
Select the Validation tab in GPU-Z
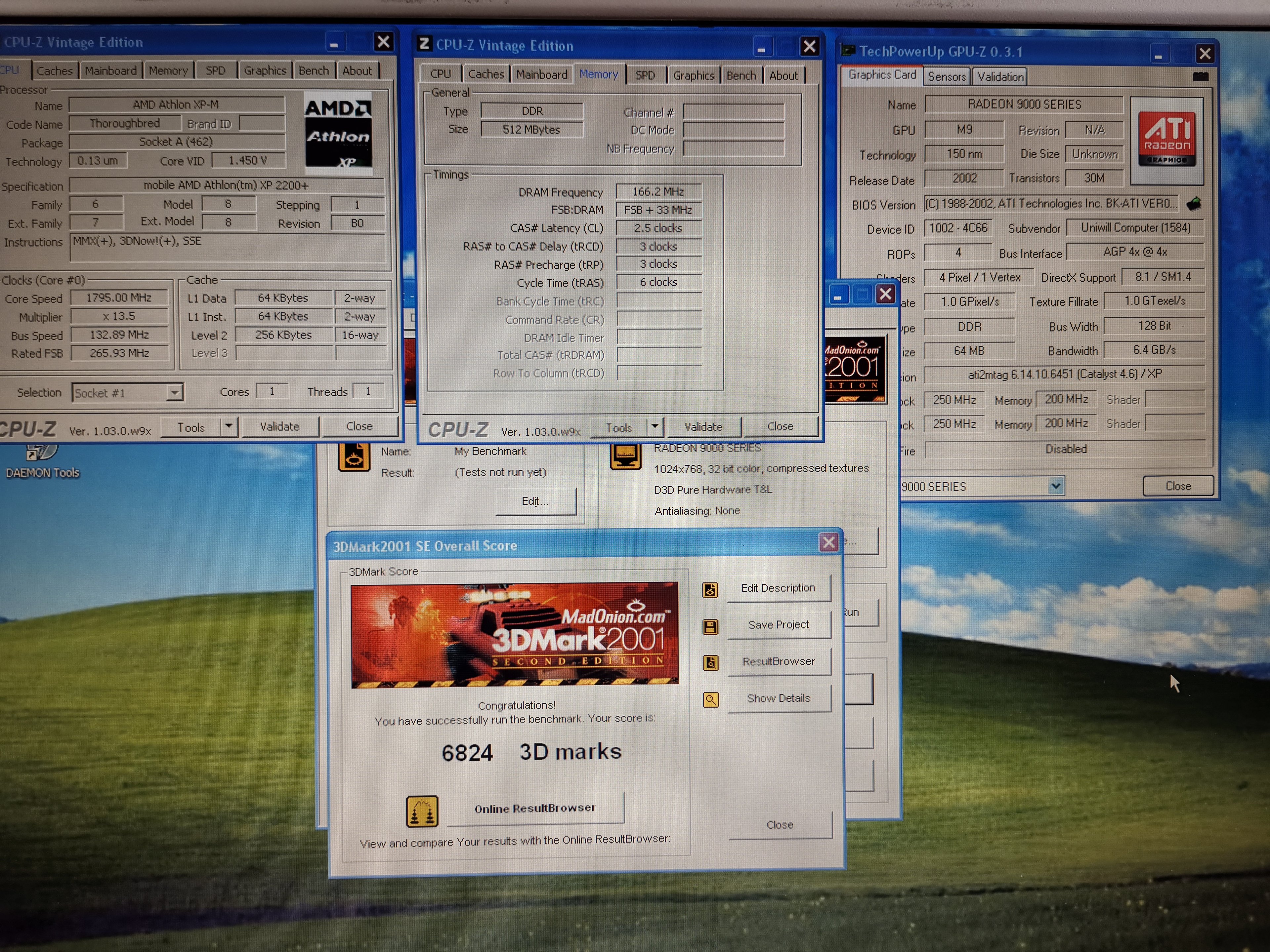click(1000, 76)
